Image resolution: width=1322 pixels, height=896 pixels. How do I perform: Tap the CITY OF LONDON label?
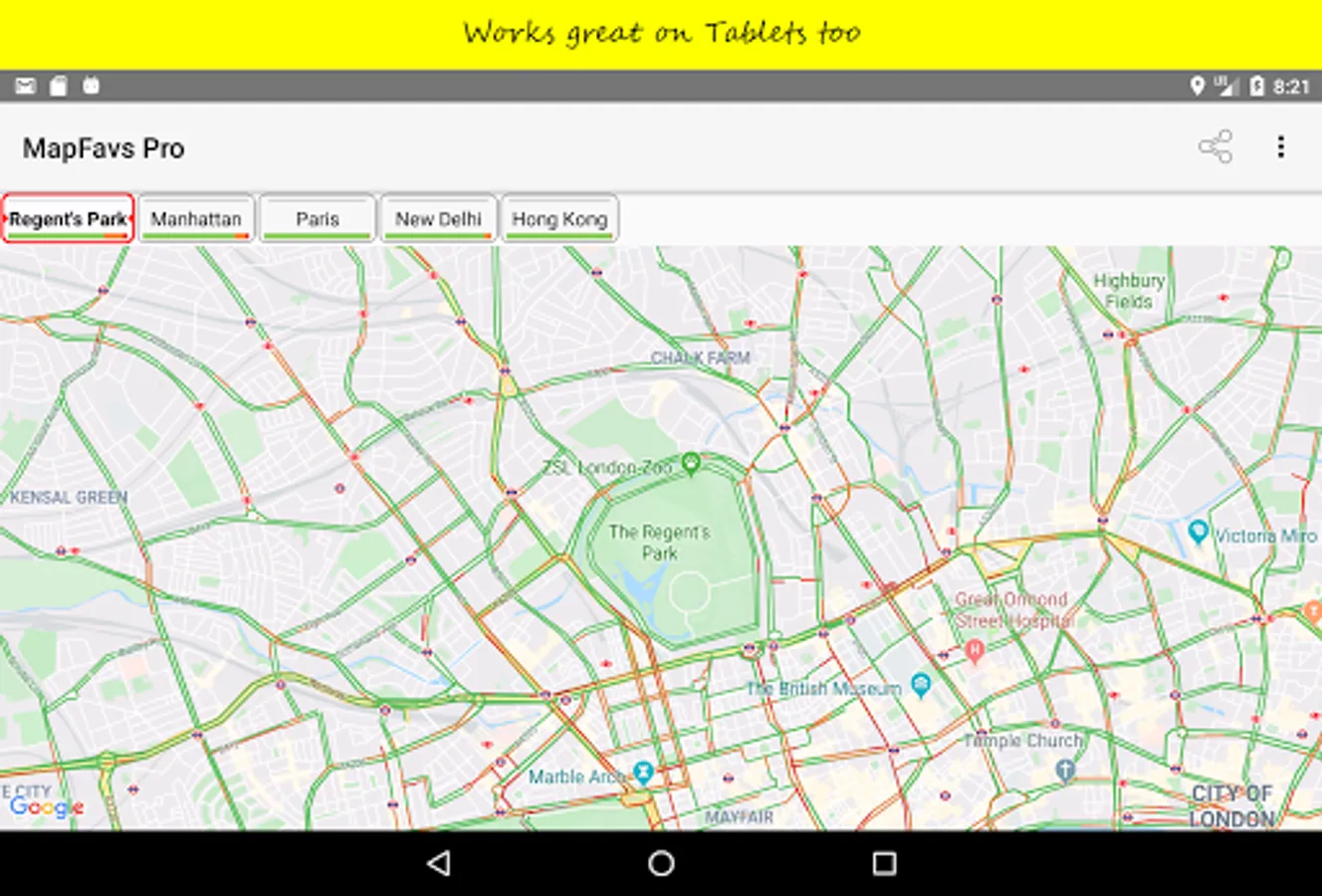point(1232,806)
